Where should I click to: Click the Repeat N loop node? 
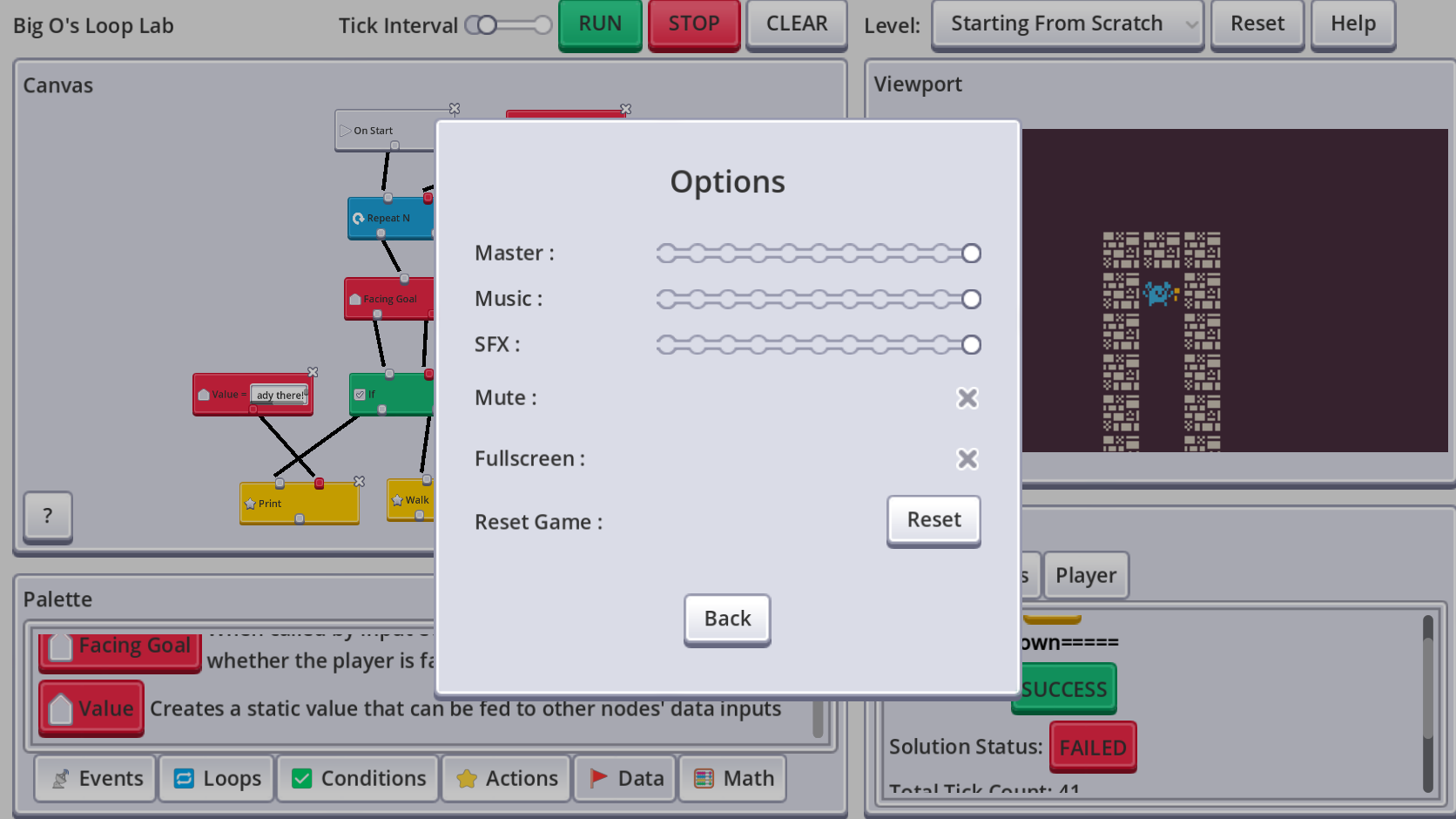pyautogui.click(x=390, y=219)
